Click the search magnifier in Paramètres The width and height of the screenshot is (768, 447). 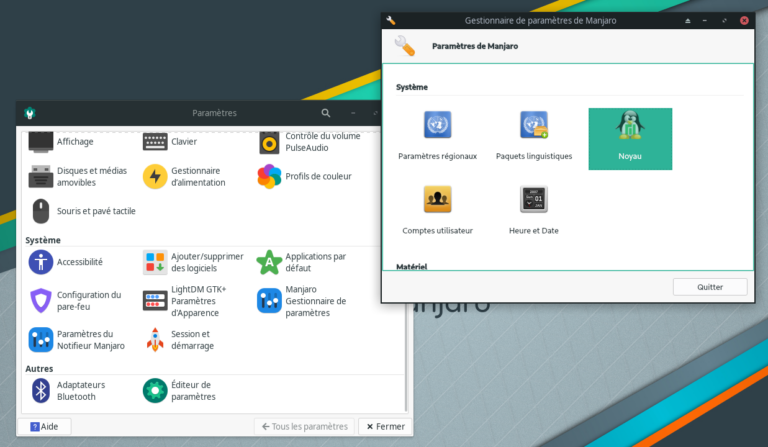click(325, 114)
